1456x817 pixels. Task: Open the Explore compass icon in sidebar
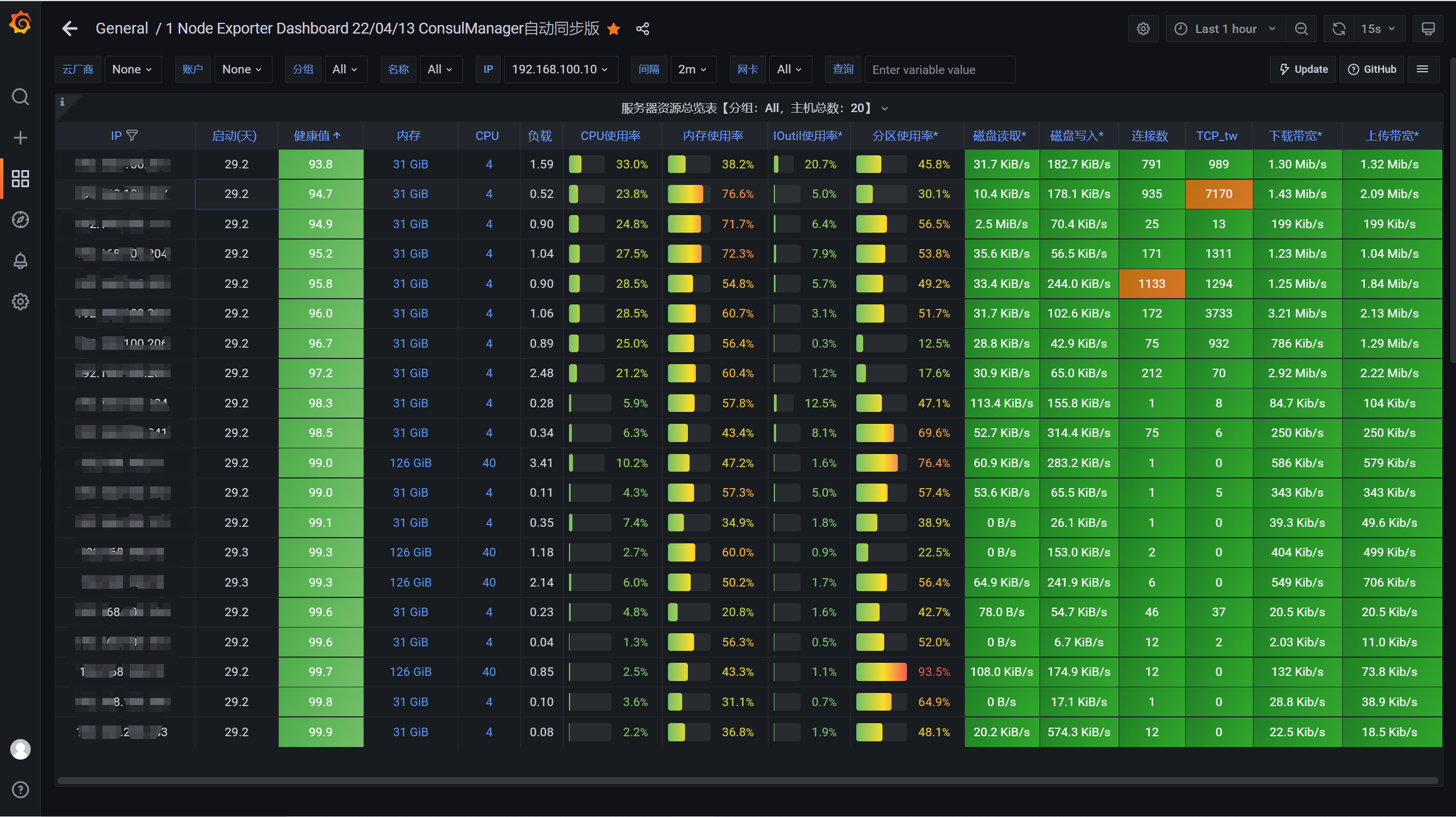20,220
